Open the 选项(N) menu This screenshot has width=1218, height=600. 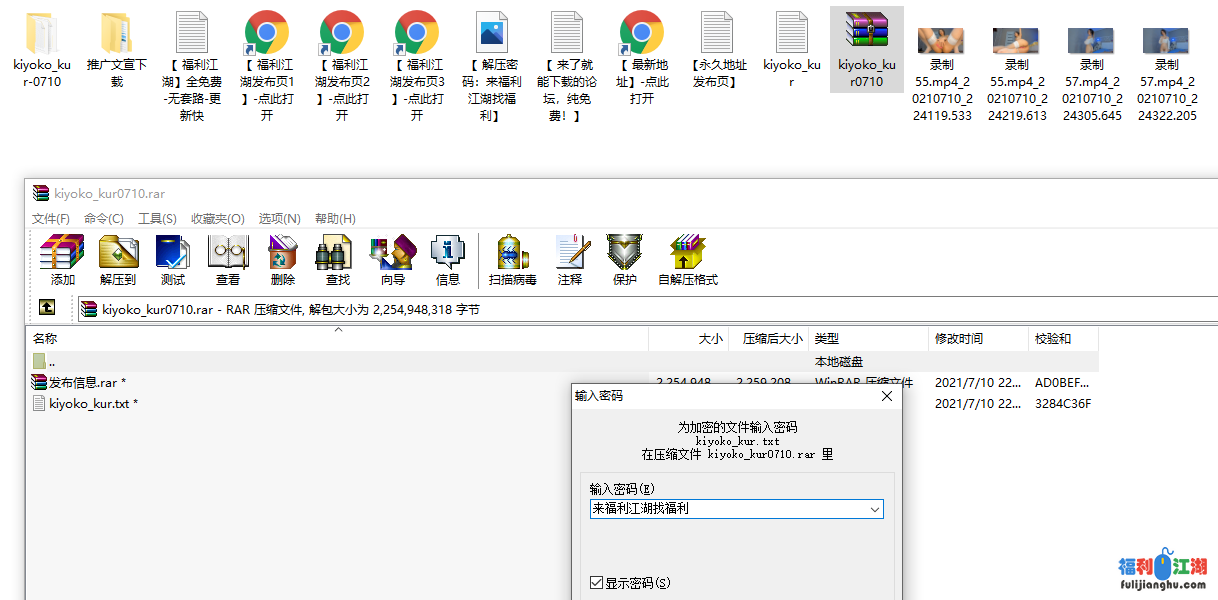point(279,219)
